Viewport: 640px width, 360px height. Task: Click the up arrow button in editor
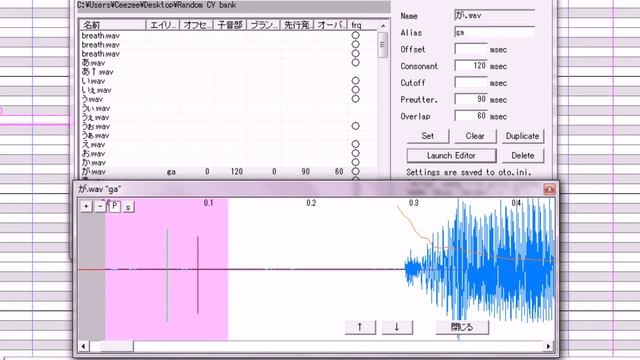point(360,327)
